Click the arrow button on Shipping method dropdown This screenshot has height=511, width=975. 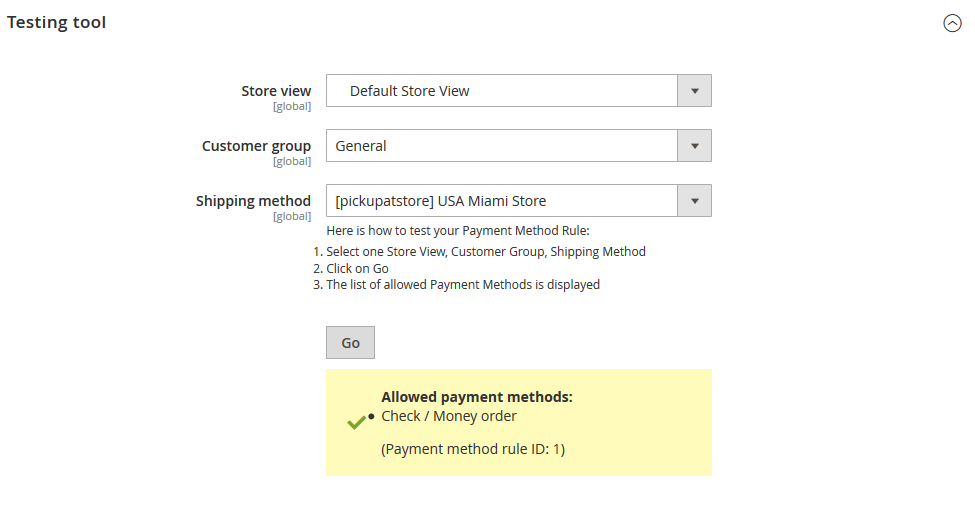tap(695, 201)
